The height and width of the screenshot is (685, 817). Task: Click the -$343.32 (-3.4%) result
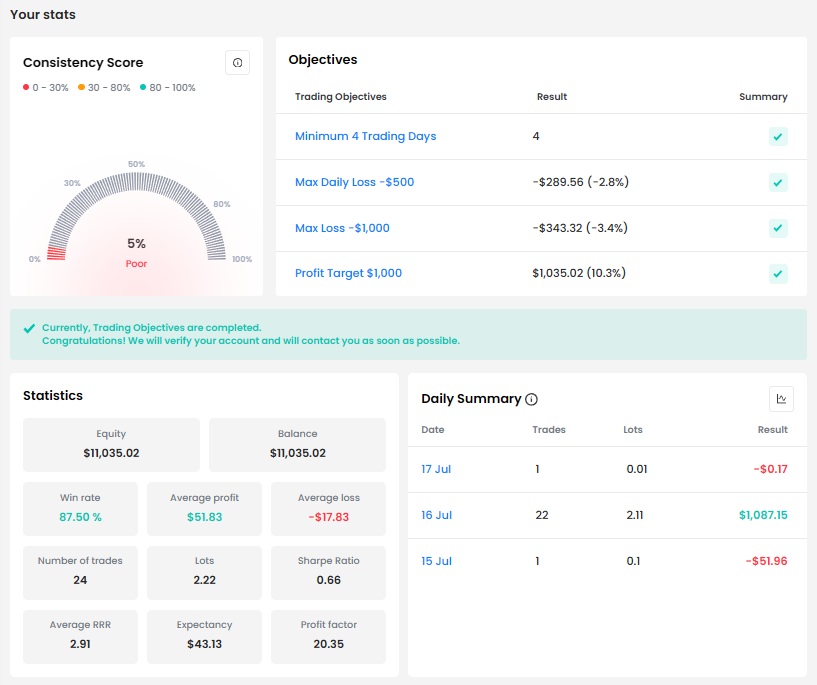click(x=580, y=228)
